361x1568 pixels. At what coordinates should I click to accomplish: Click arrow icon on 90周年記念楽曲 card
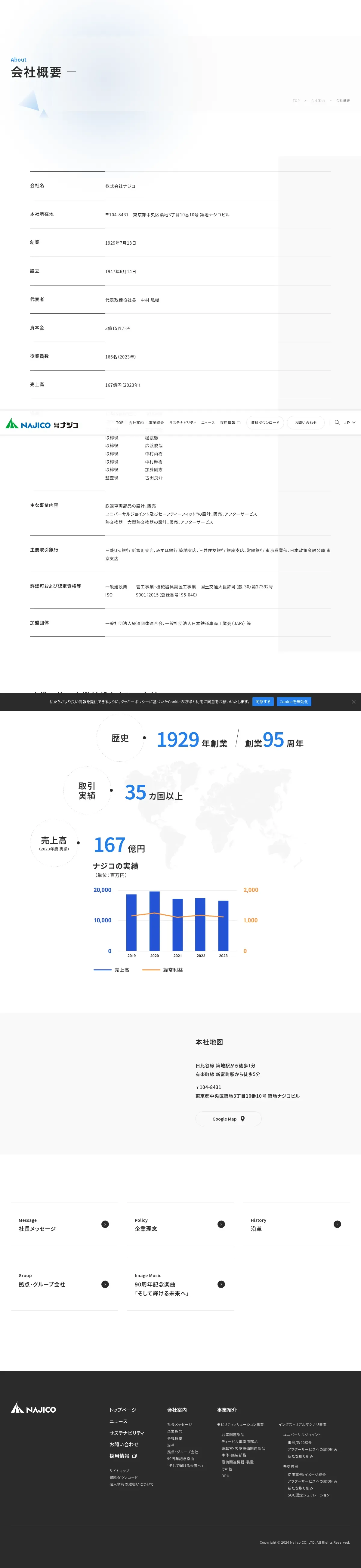point(221,1284)
